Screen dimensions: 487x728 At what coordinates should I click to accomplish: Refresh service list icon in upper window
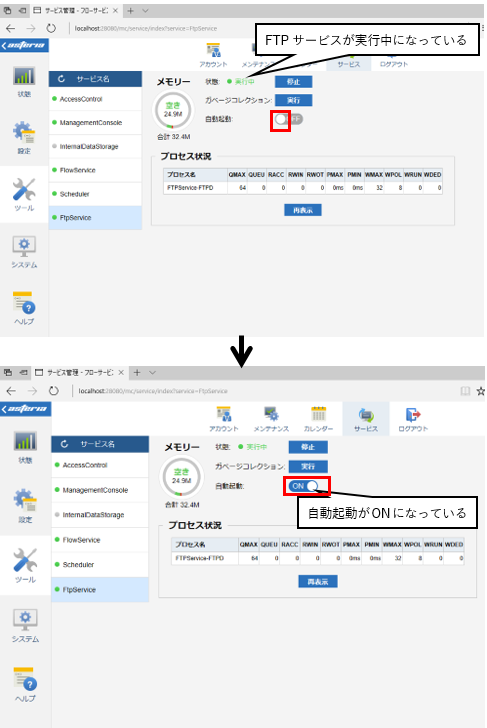point(61,79)
